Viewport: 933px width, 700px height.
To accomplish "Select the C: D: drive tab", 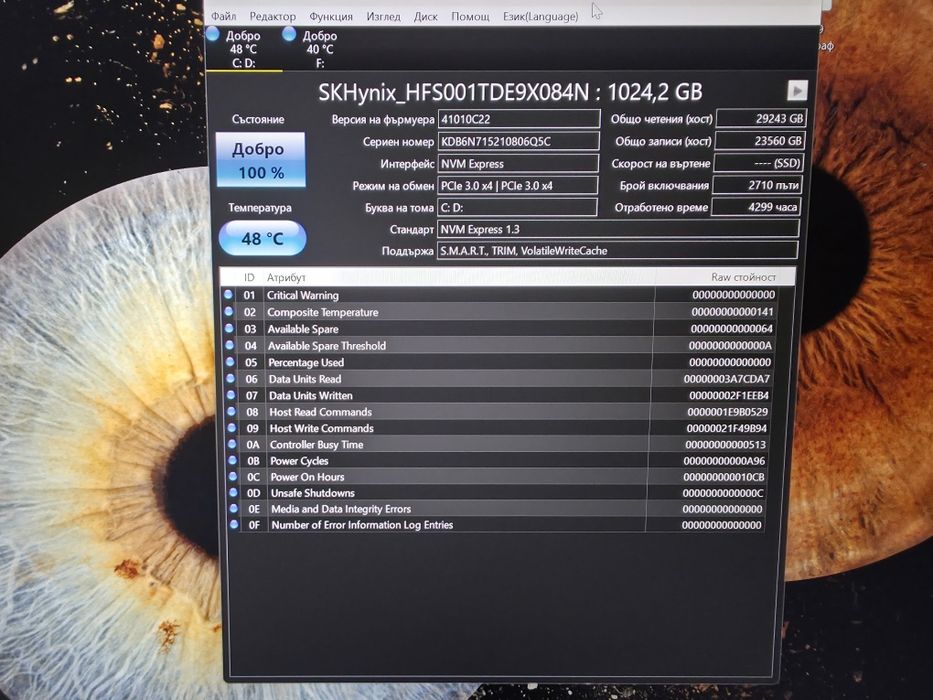I will tap(243, 49).
